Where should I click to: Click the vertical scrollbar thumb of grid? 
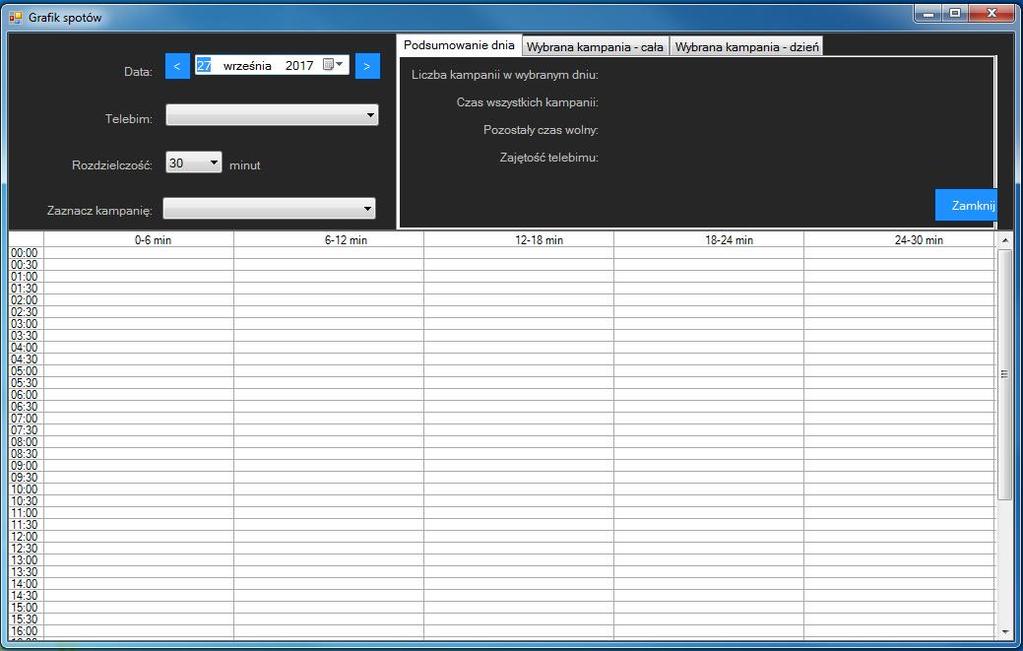coord(1005,374)
